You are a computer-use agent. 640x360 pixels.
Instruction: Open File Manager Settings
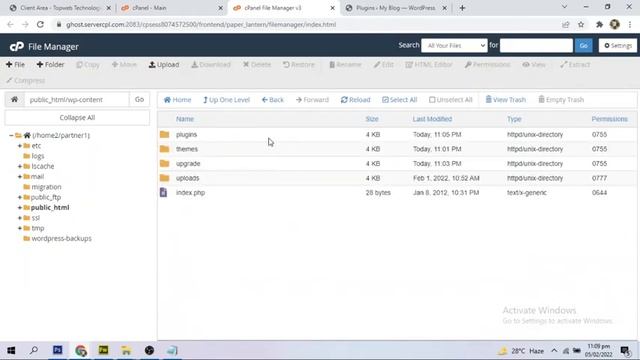click(x=618, y=45)
